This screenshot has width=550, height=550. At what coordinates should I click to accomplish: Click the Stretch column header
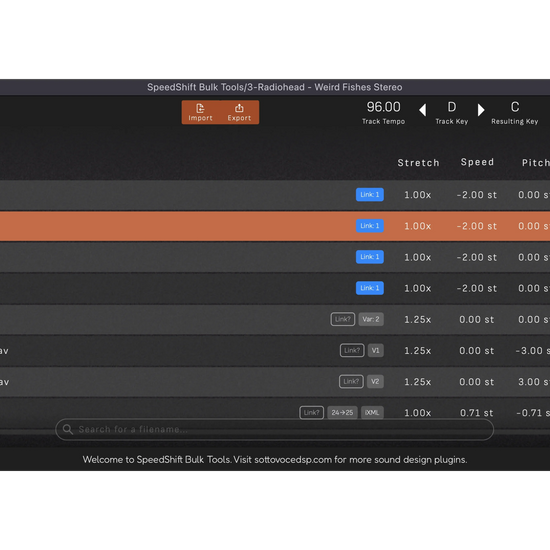418,163
